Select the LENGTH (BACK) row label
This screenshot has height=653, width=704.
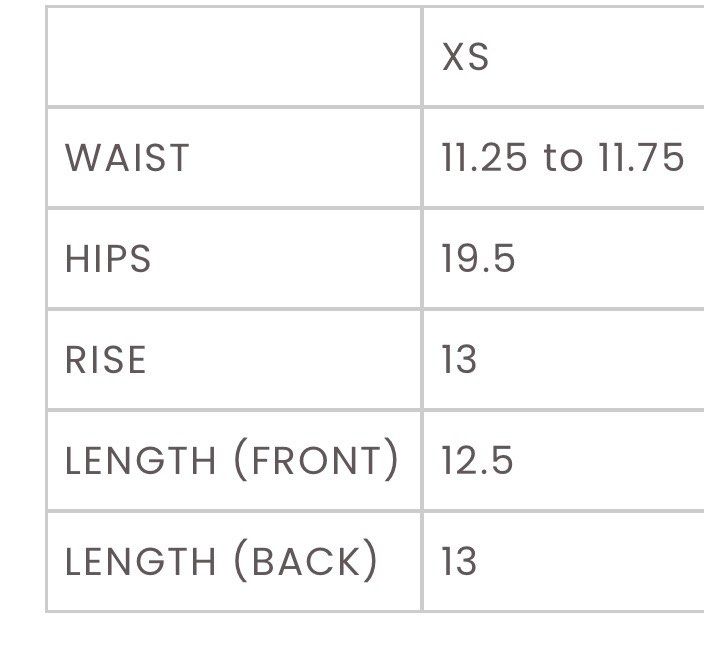221,561
